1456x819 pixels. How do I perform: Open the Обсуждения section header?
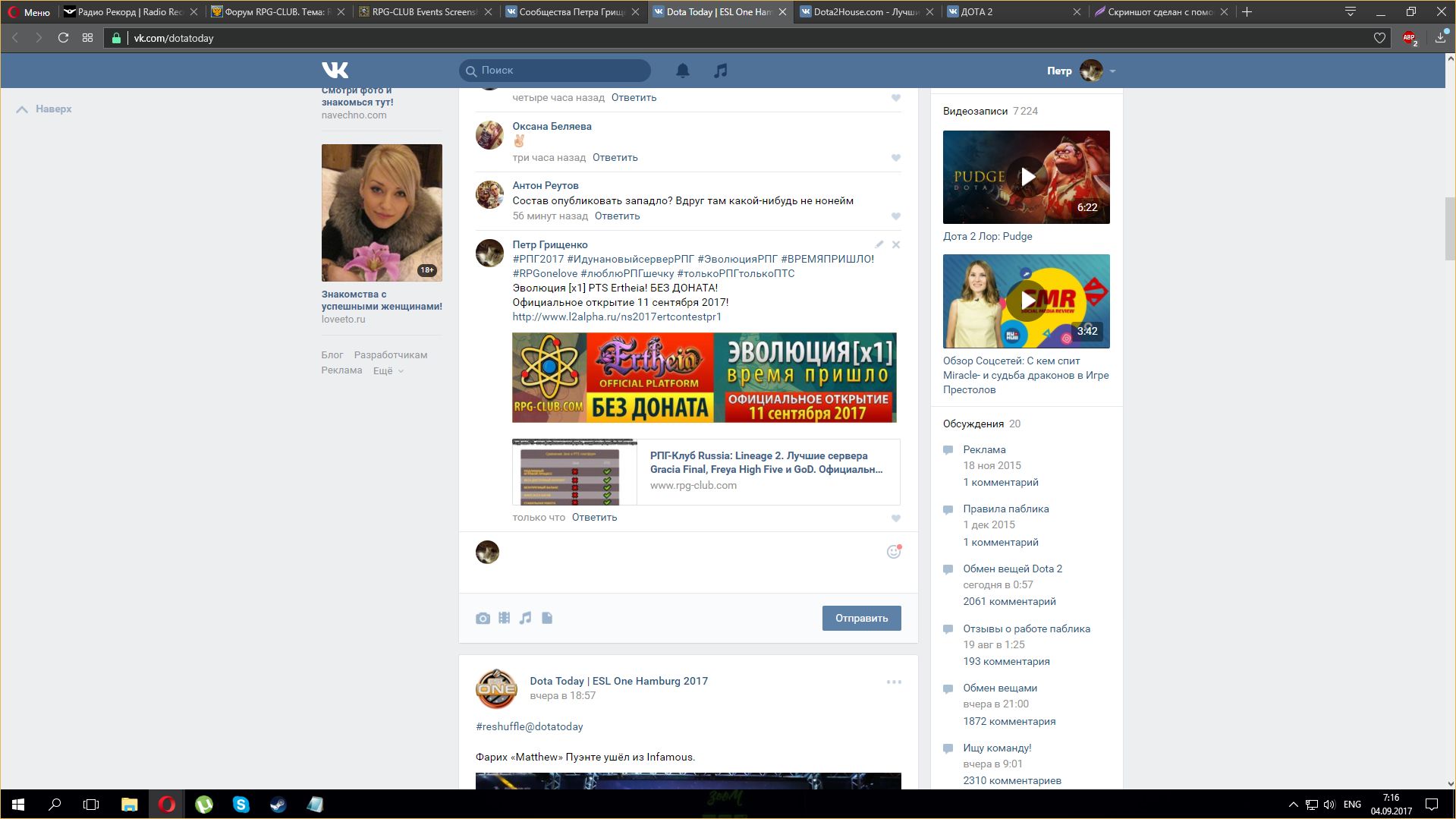[973, 424]
